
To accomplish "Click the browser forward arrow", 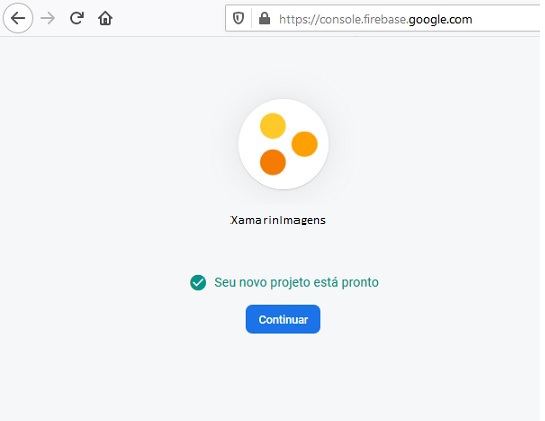I will point(48,18).
